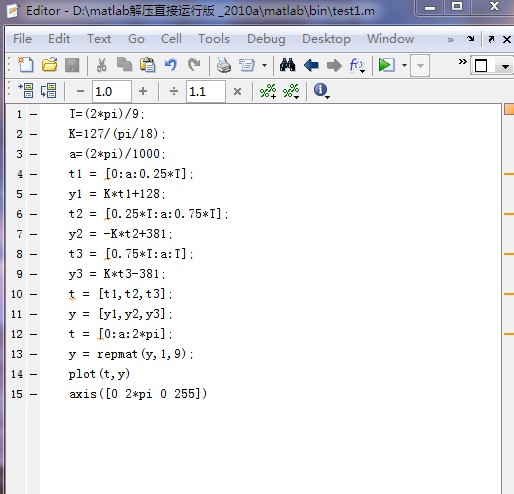Click the Back navigation arrow
This screenshot has height=494, width=514.
(x=311, y=65)
